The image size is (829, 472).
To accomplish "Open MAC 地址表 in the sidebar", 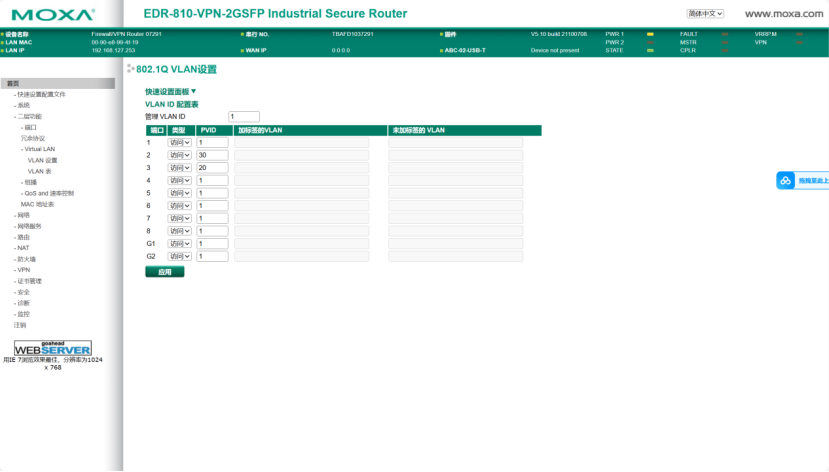I will pos(37,205).
